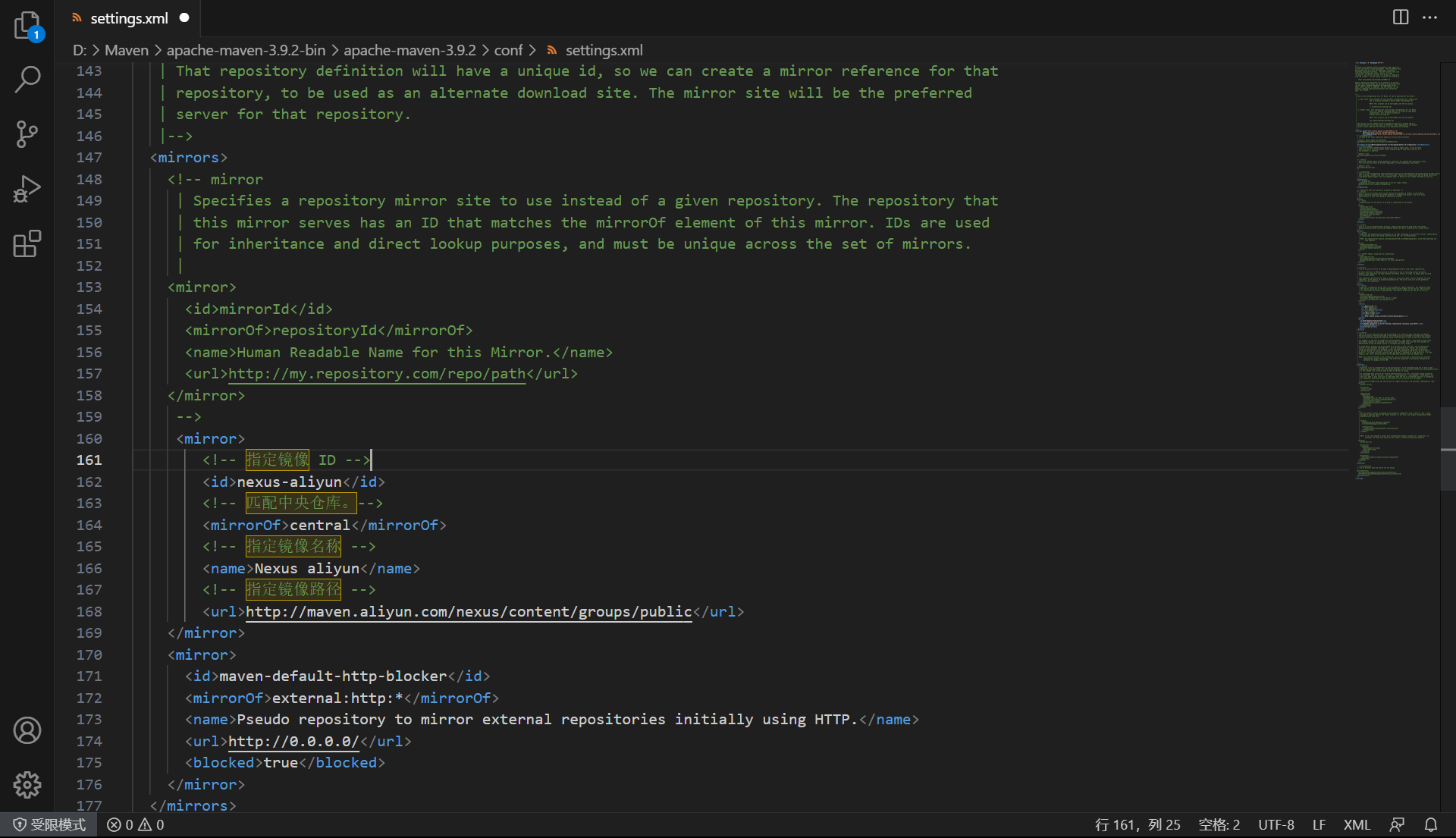Click the http://0.0.0.0/ url link
The width and height of the screenshot is (1456, 838).
click(x=293, y=741)
